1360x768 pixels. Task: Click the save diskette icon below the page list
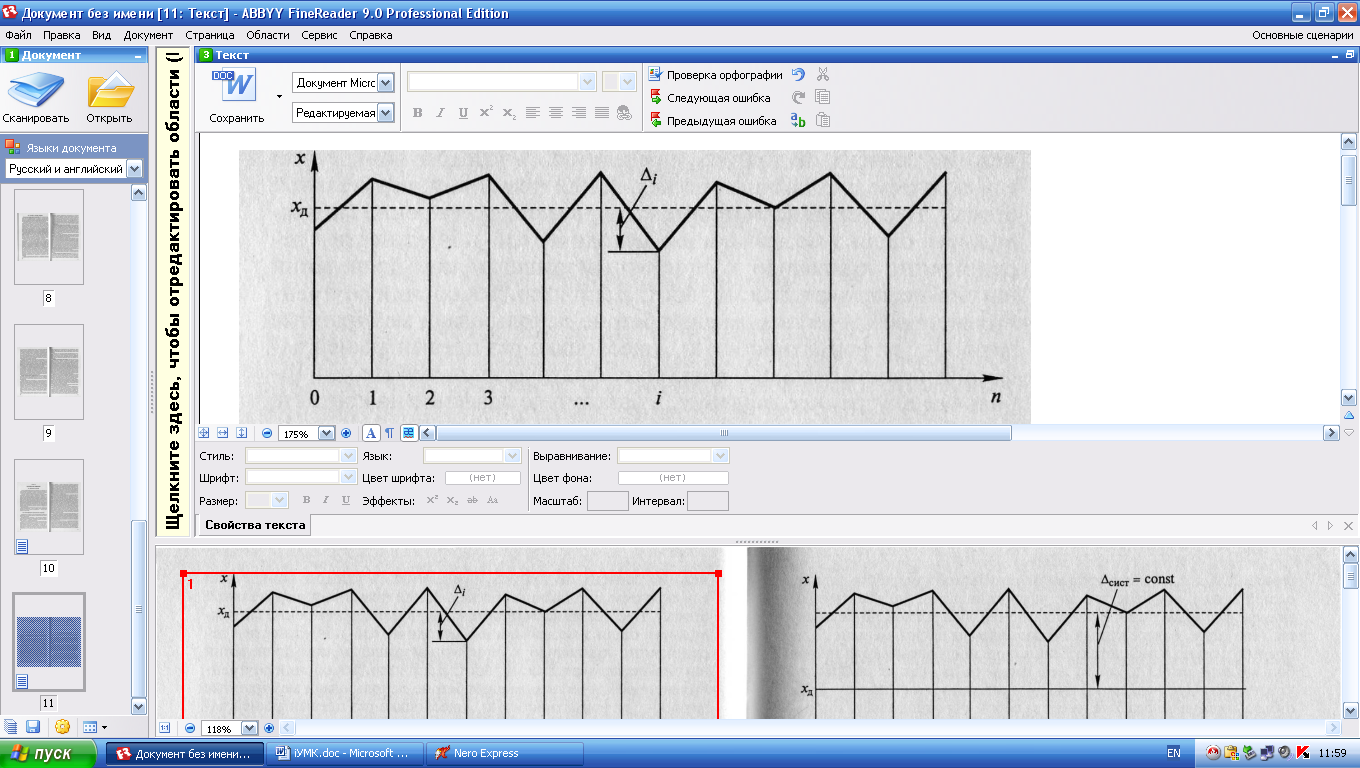point(33,727)
